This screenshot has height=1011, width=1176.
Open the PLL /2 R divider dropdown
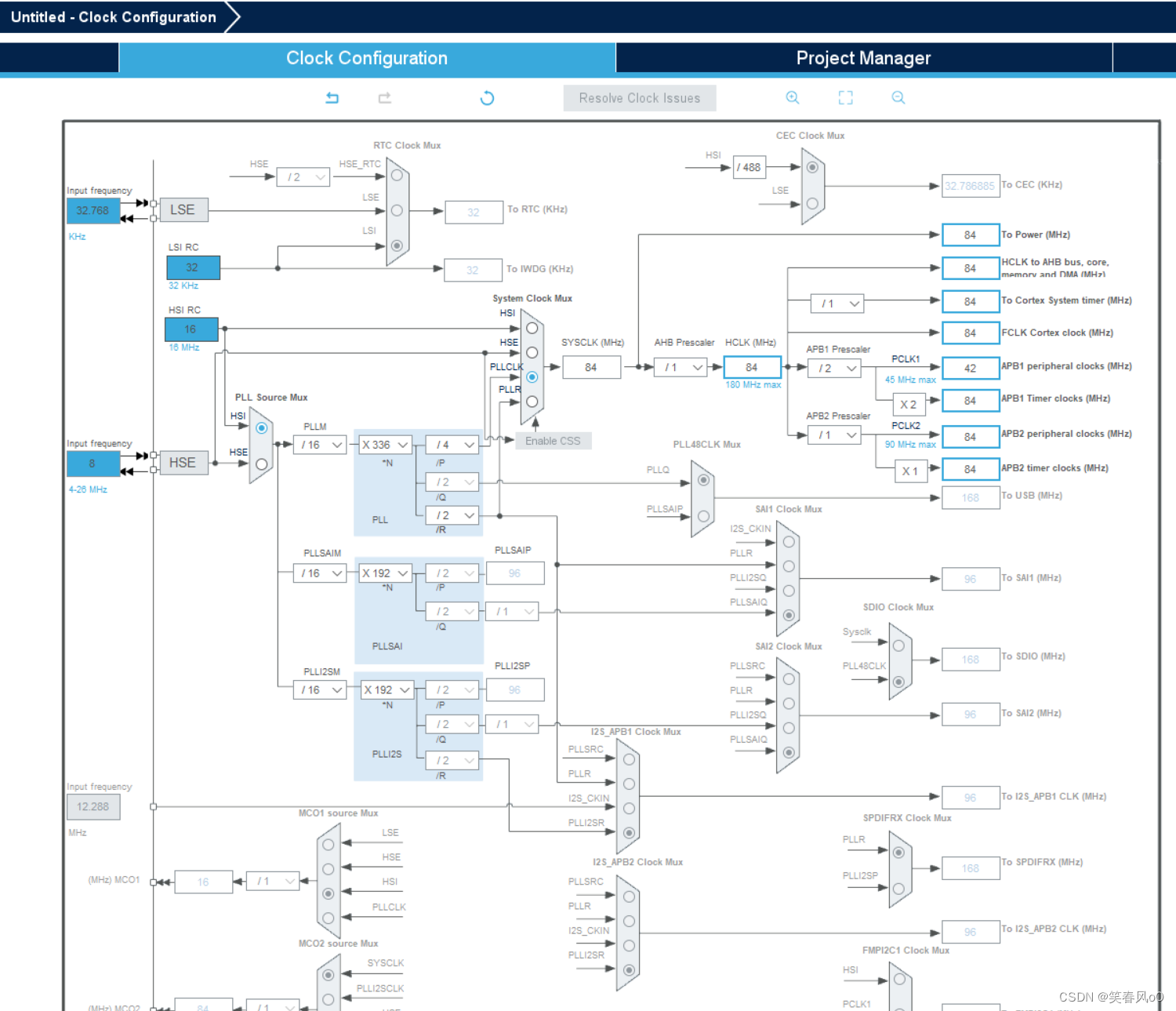[x=452, y=515]
